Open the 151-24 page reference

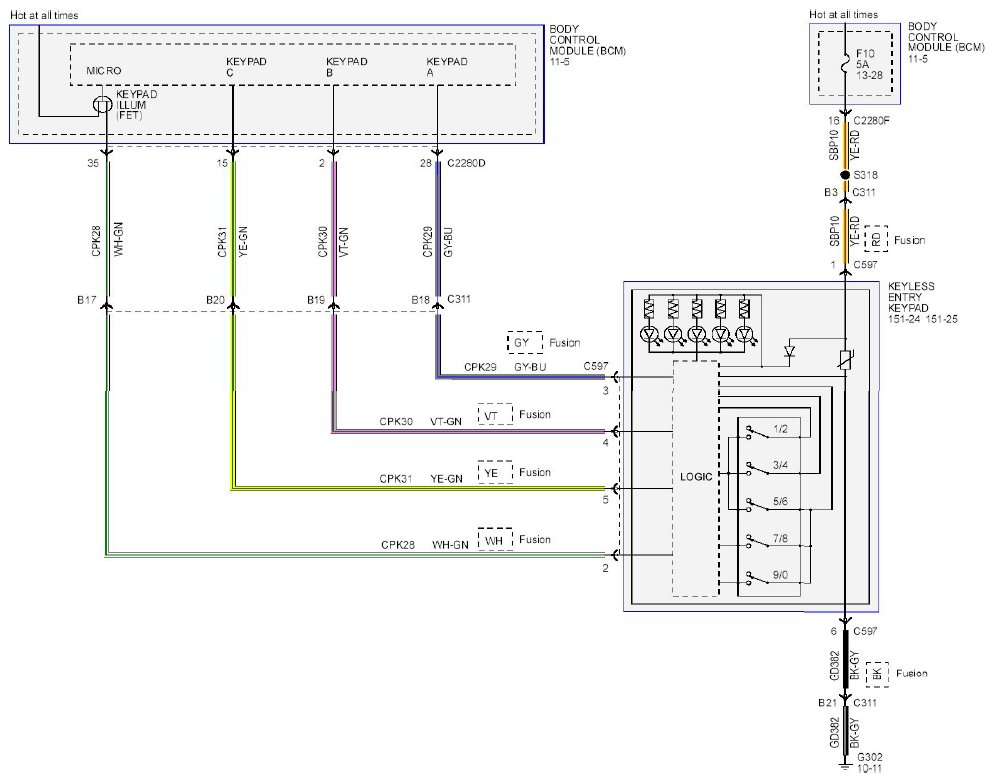[905, 319]
